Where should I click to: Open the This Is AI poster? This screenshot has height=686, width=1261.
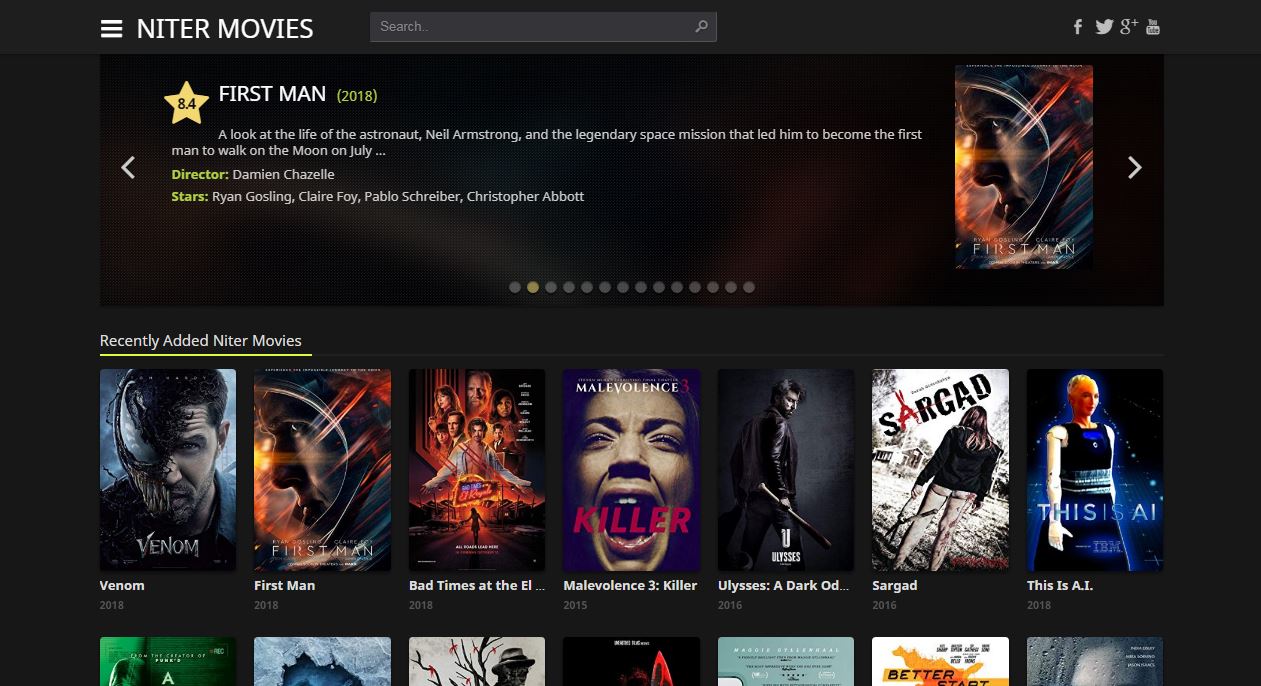tap(1095, 470)
